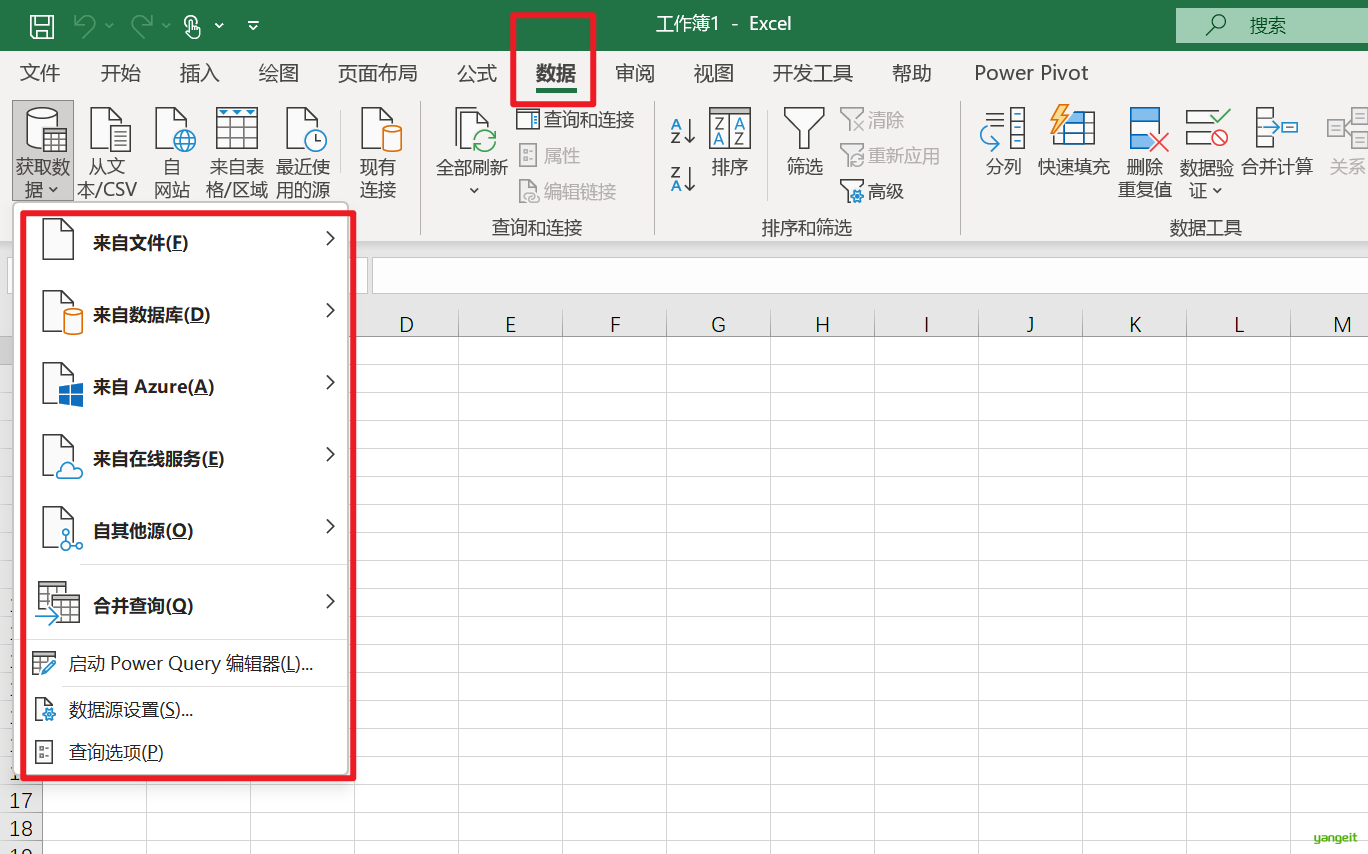Image resolution: width=1368 pixels, height=854 pixels.
Task: Click the Filter (筛选) funnel icon
Action: pyautogui.click(x=804, y=130)
